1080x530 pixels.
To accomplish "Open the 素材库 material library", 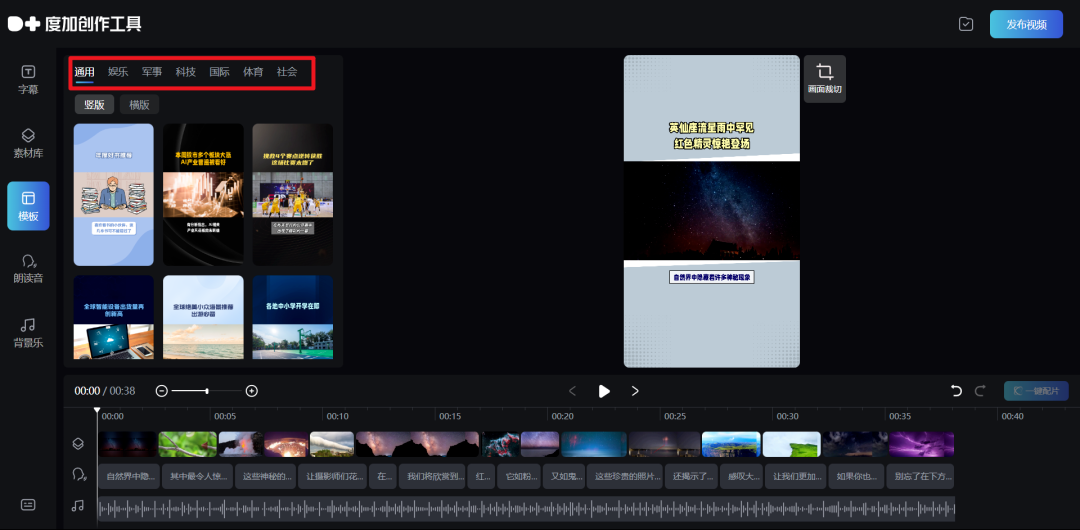I will pos(28,143).
